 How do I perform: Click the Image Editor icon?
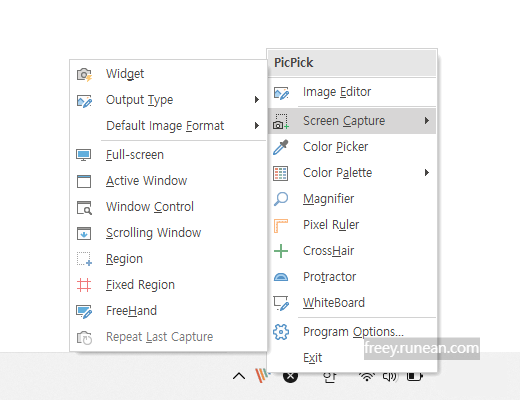point(281,93)
